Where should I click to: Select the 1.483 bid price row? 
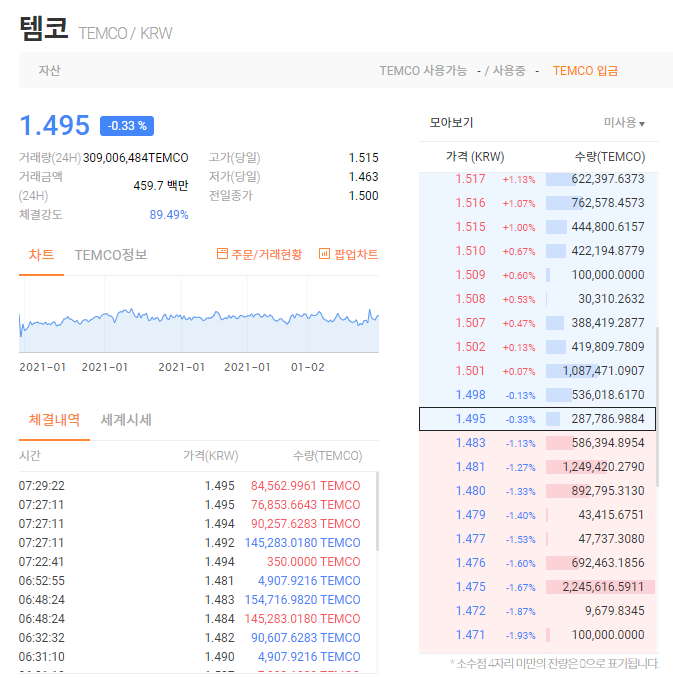[x=537, y=443]
